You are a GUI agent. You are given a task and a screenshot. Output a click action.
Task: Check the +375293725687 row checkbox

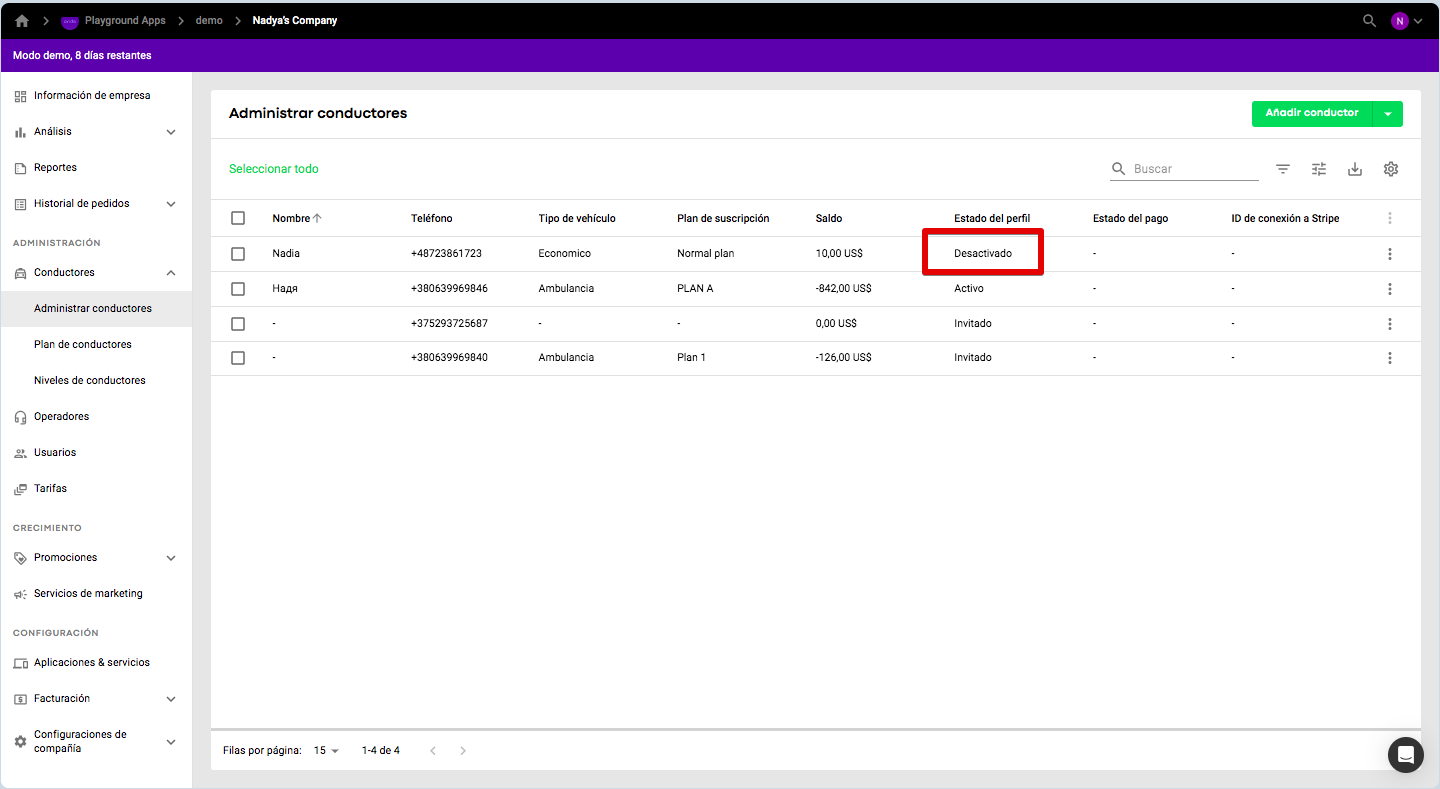click(238, 324)
